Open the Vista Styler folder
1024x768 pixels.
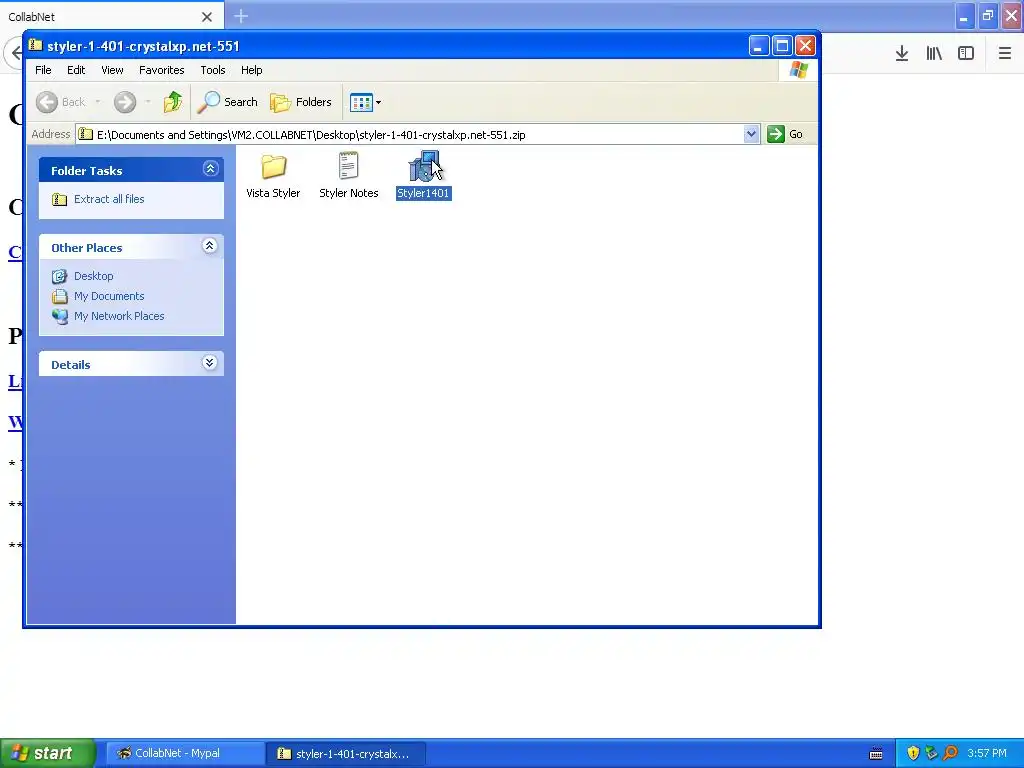[x=273, y=174]
